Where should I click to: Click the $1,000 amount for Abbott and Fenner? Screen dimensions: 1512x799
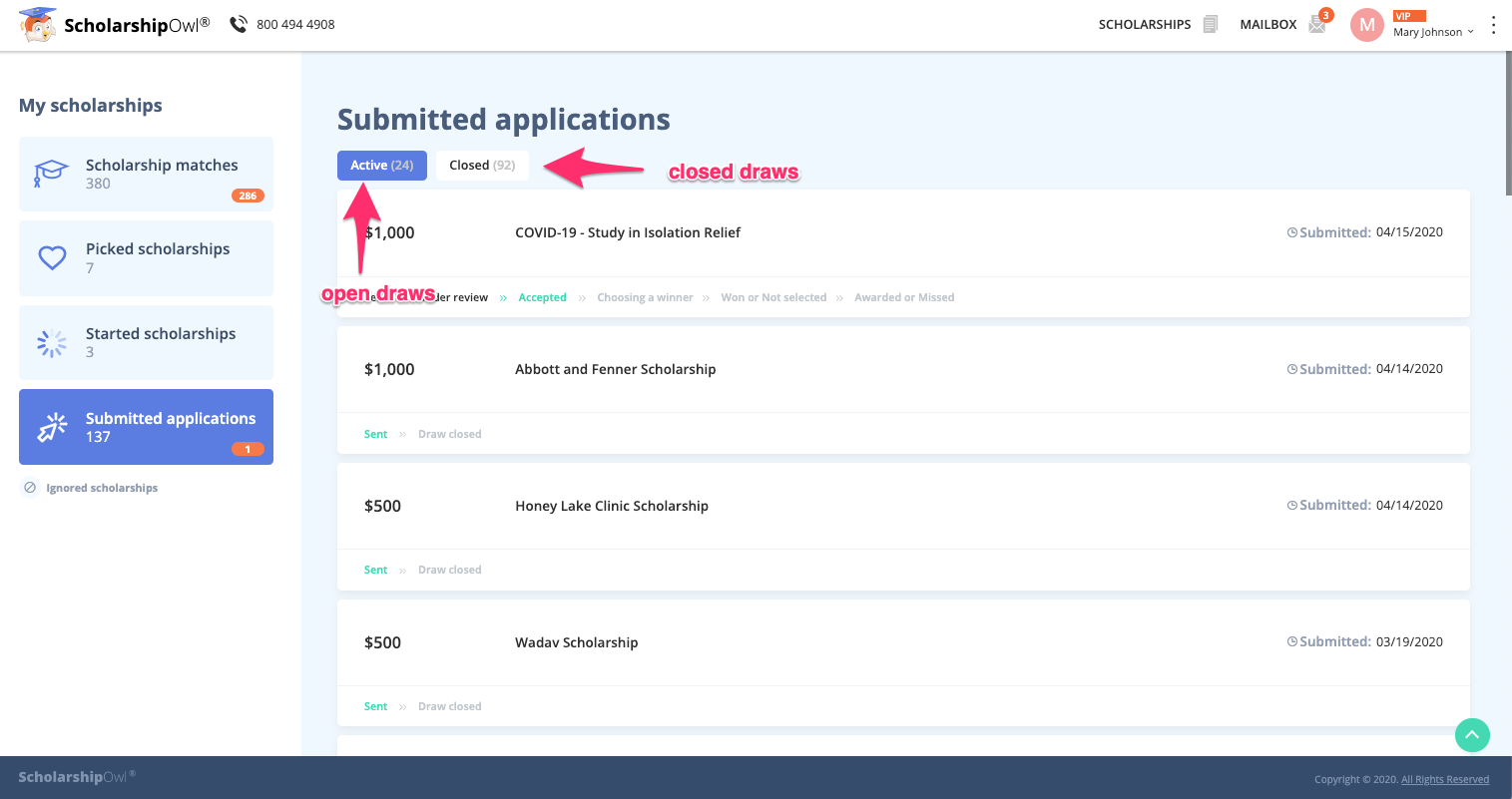coord(389,369)
